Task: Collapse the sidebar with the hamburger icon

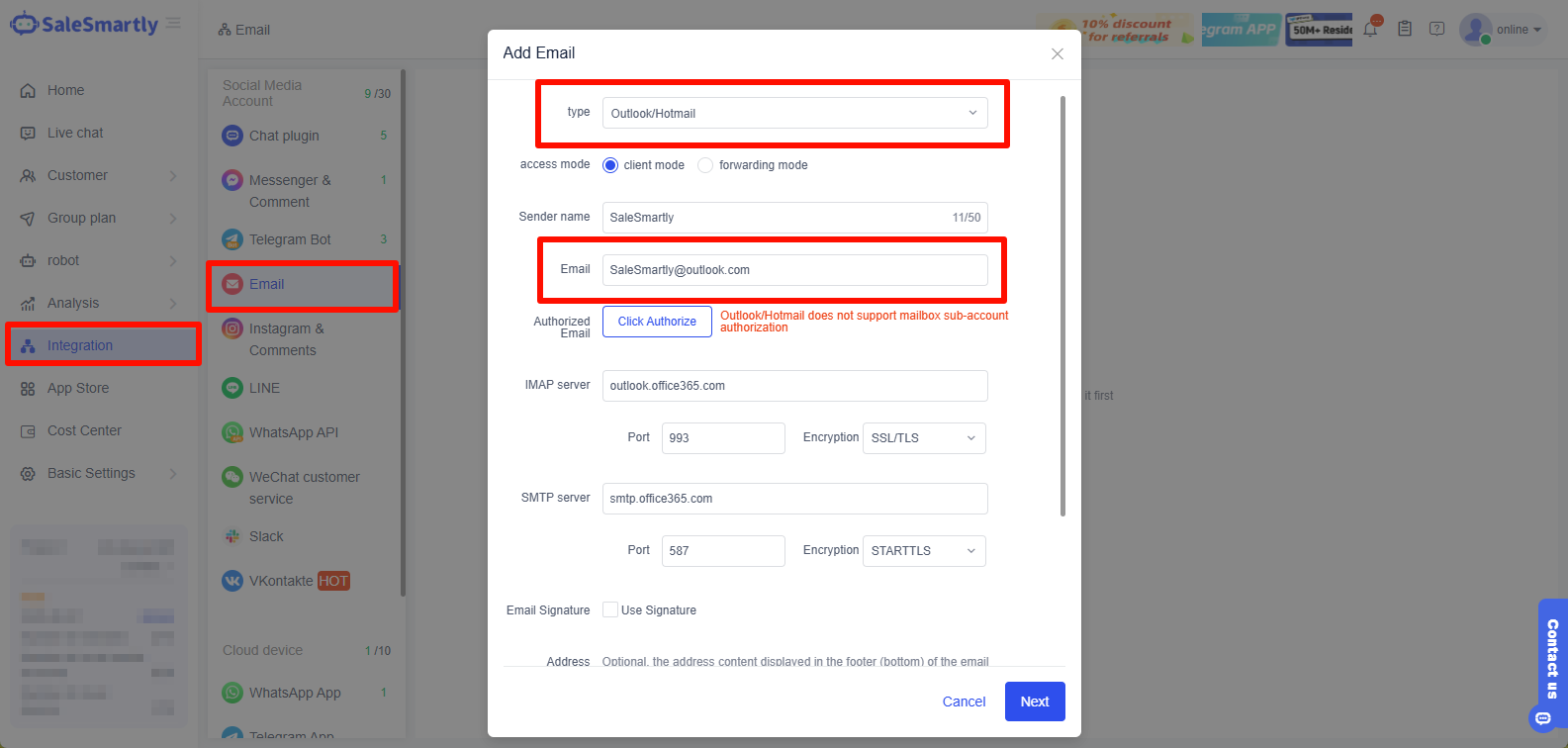Action: tap(173, 23)
